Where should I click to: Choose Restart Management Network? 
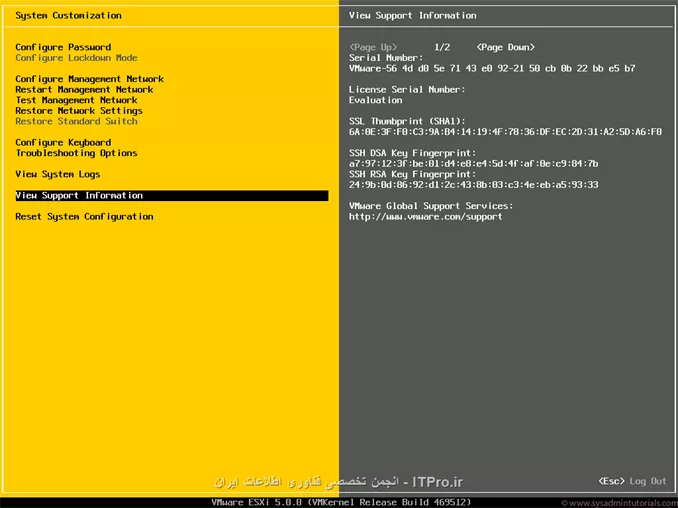pos(84,89)
